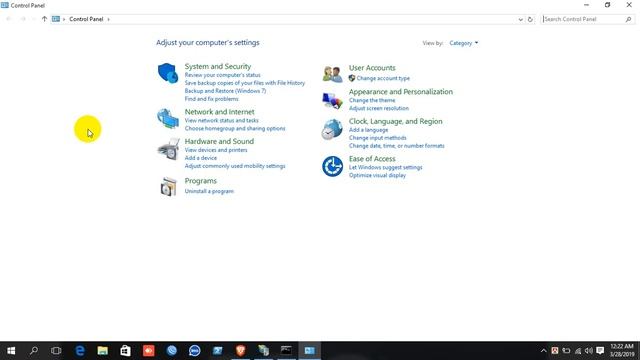This screenshot has height=360, width=640.
Task: Click the Control Panel icon in address bar
Action: click(56, 19)
